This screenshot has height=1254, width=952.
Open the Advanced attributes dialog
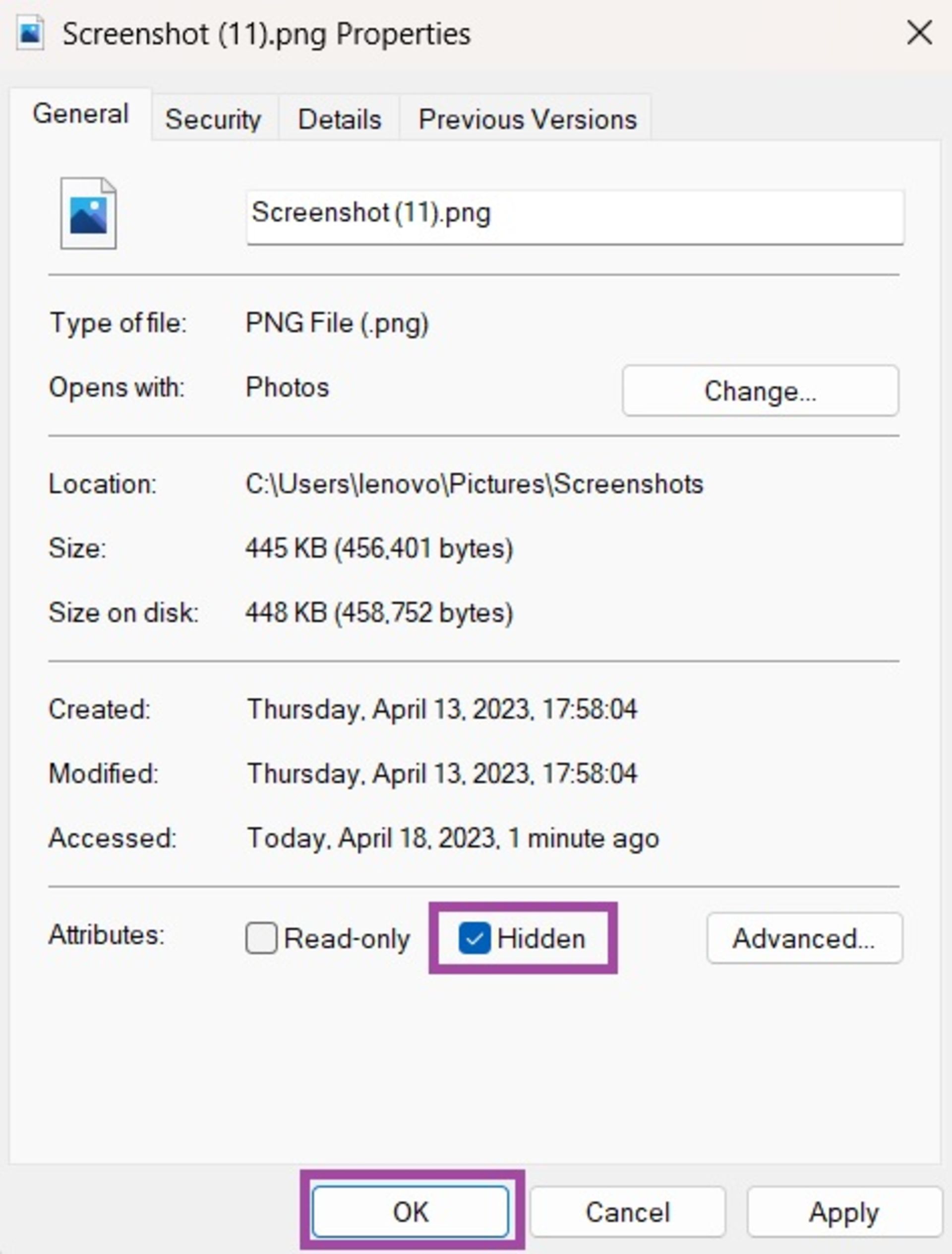[x=804, y=938]
